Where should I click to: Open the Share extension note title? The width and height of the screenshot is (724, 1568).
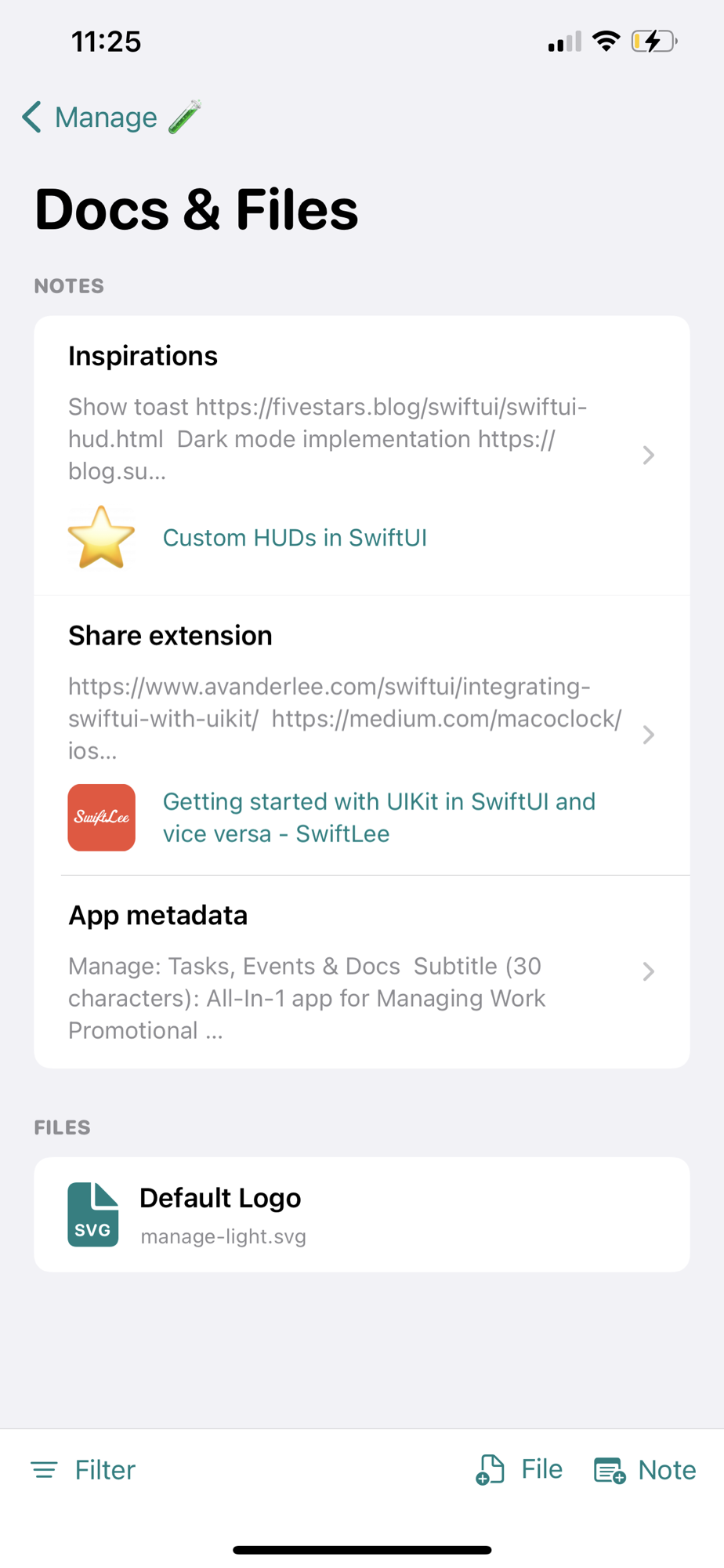170,636
